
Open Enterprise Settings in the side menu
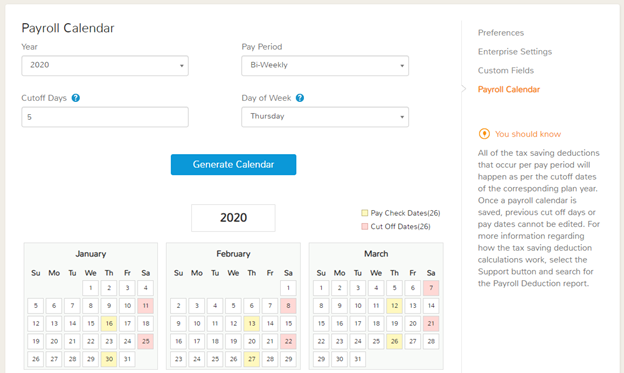515,52
